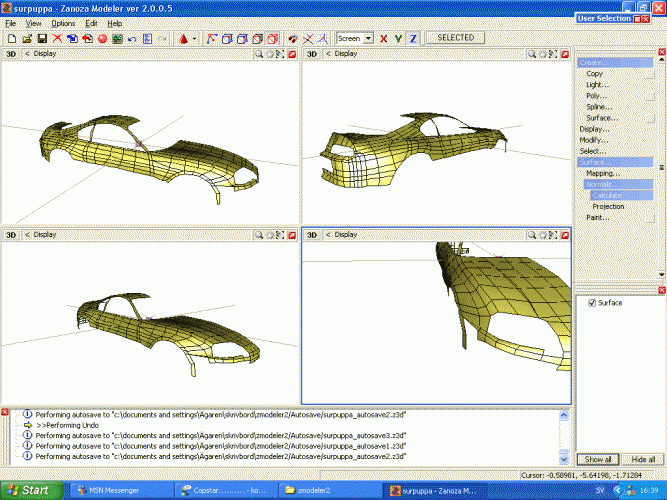Click the Save disk icon
667x500 pixels.
point(42,38)
